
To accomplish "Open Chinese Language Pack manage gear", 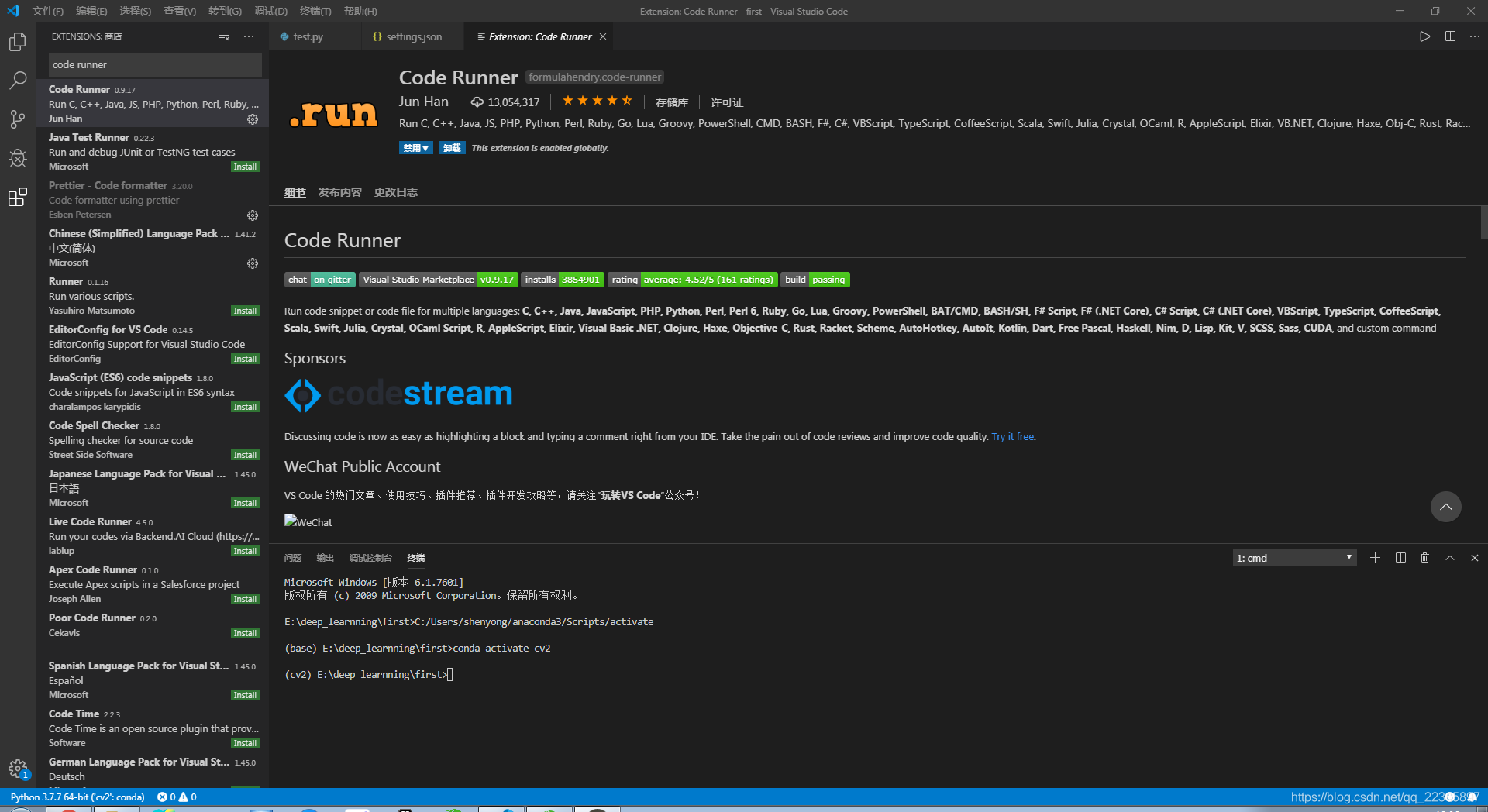I will [x=253, y=263].
